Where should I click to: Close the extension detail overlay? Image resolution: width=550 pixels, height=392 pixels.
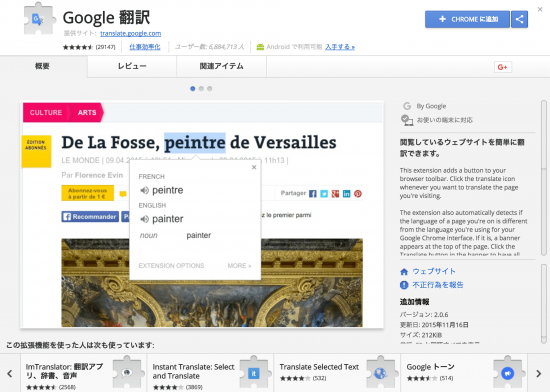540,9
